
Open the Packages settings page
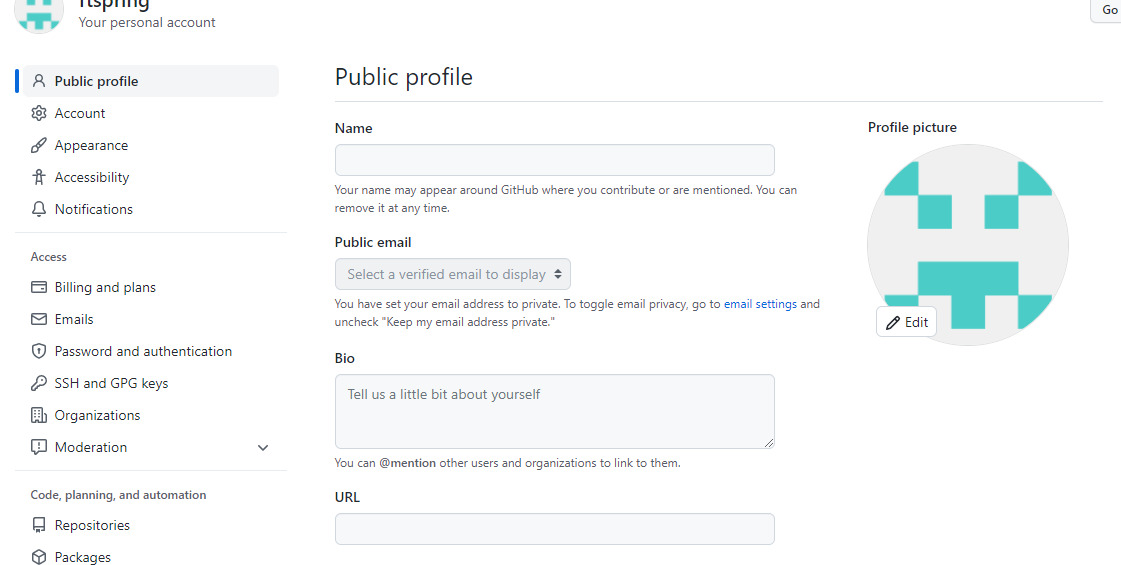tap(82, 557)
